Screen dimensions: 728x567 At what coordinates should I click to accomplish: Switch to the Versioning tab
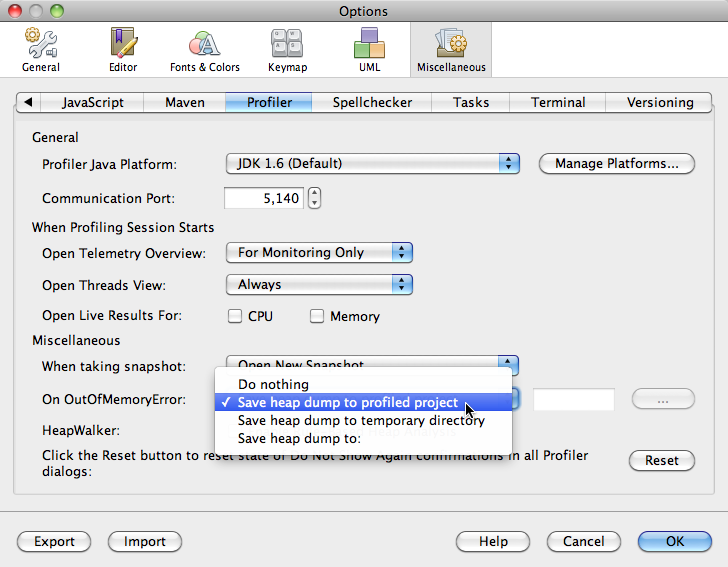pyautogui.click(x=659, y=102)
